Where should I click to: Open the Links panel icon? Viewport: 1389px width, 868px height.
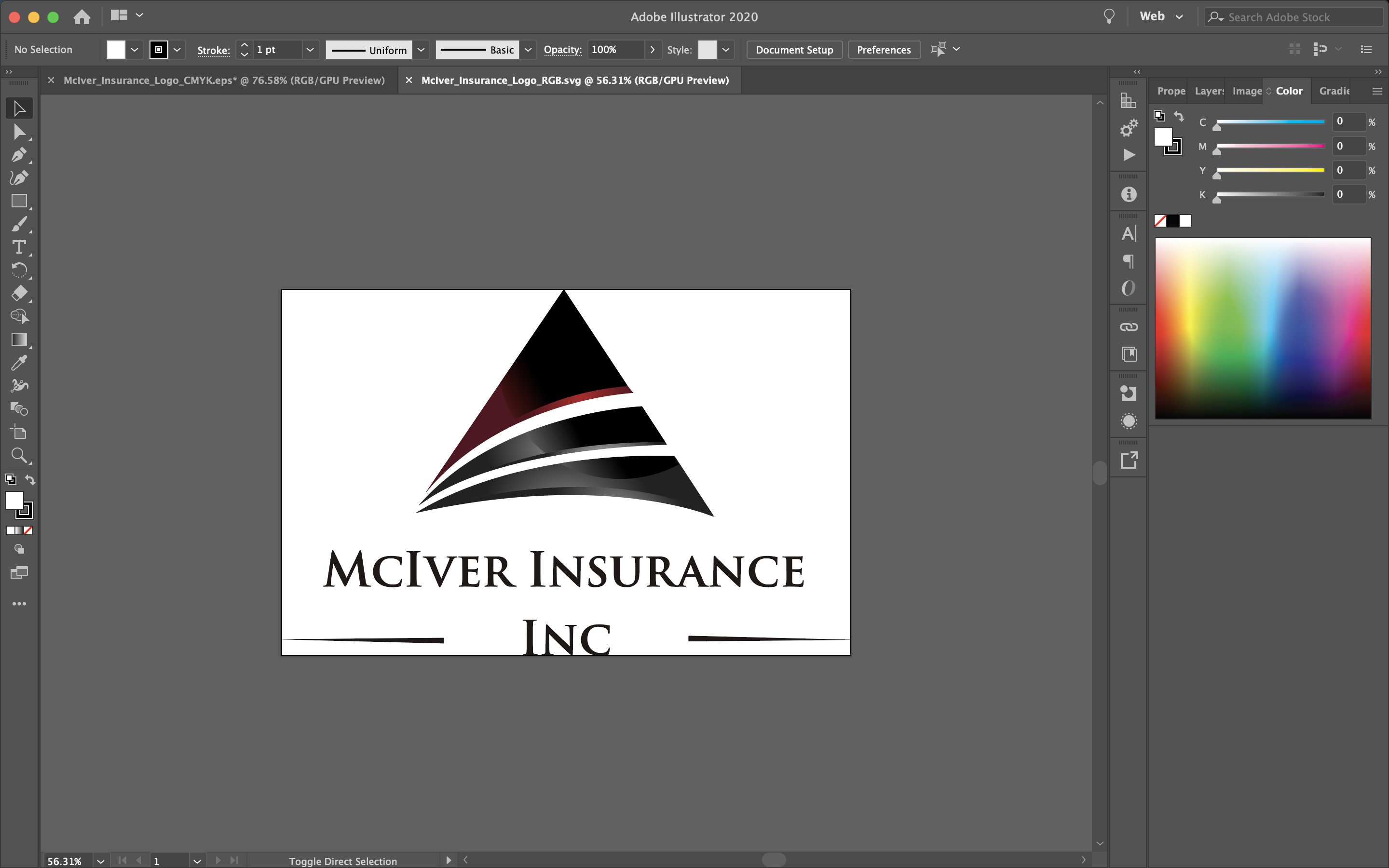1129,327
